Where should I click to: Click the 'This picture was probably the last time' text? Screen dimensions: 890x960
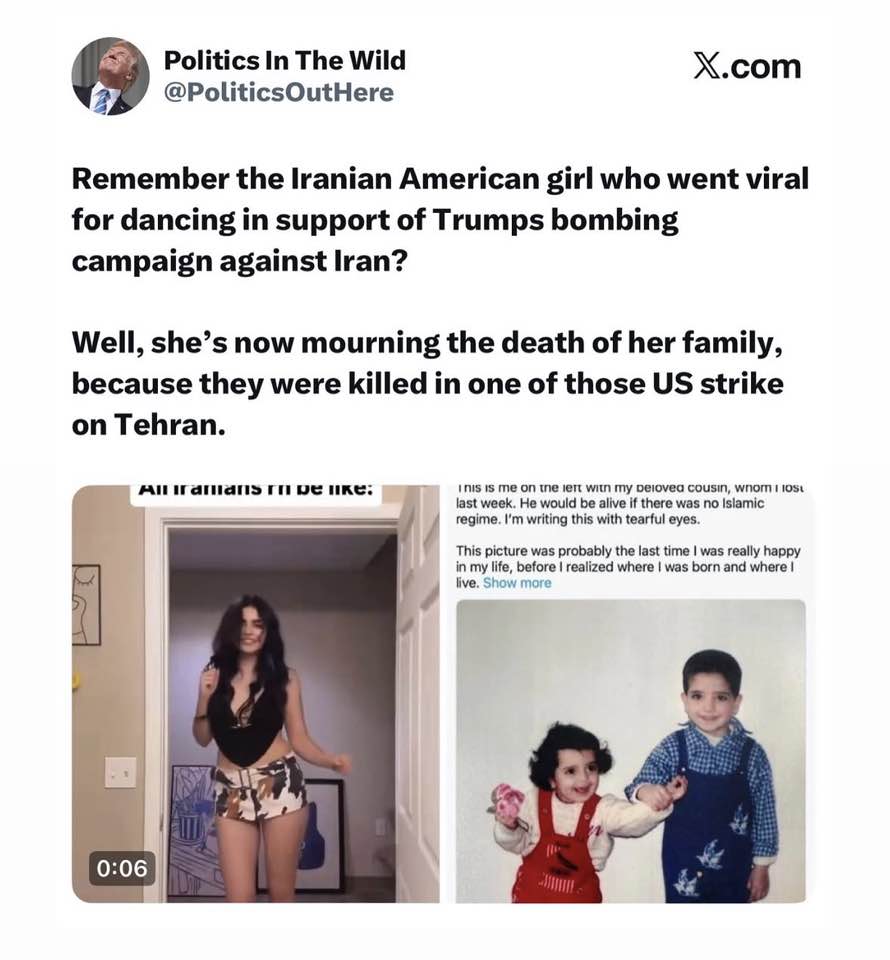tap(628, 567)
